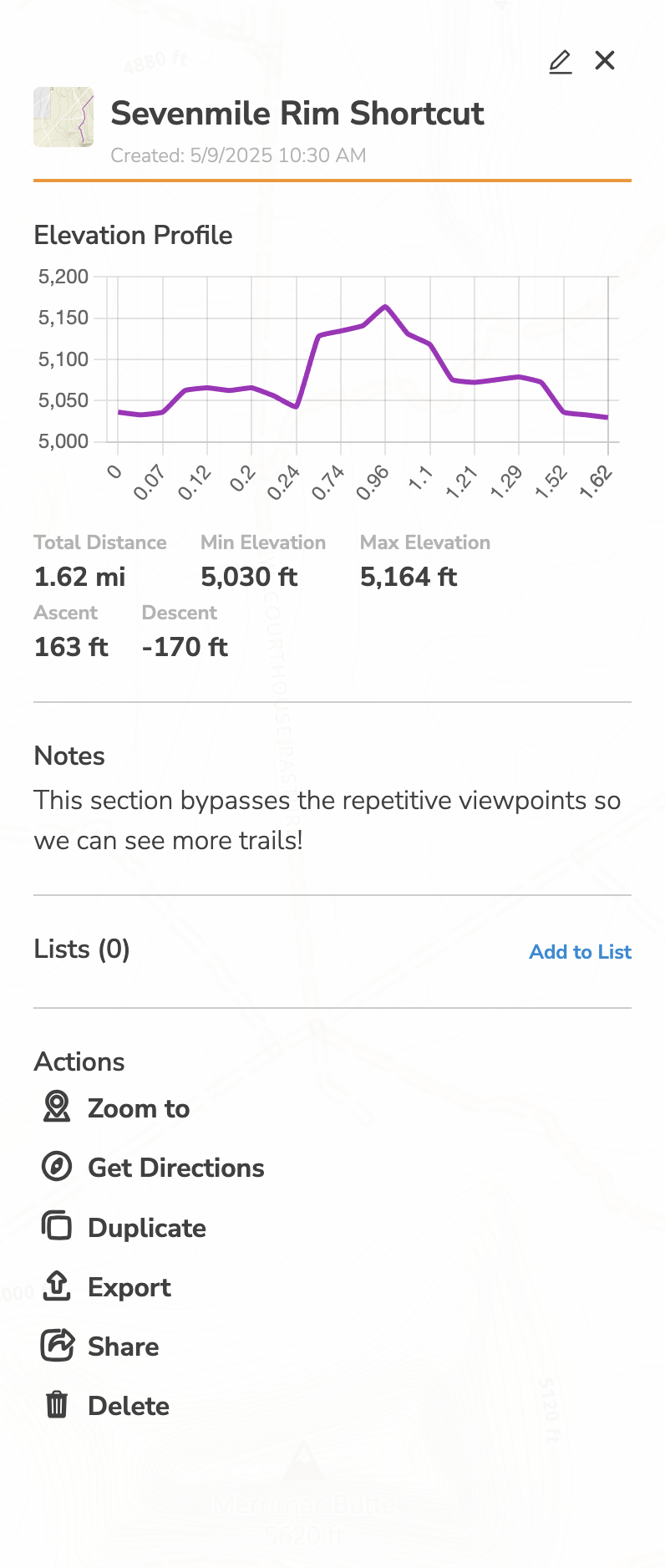Click the notes text about repetitive viewpoints
The width and height of the screenshot is (665, 1568).
(327, 820)
